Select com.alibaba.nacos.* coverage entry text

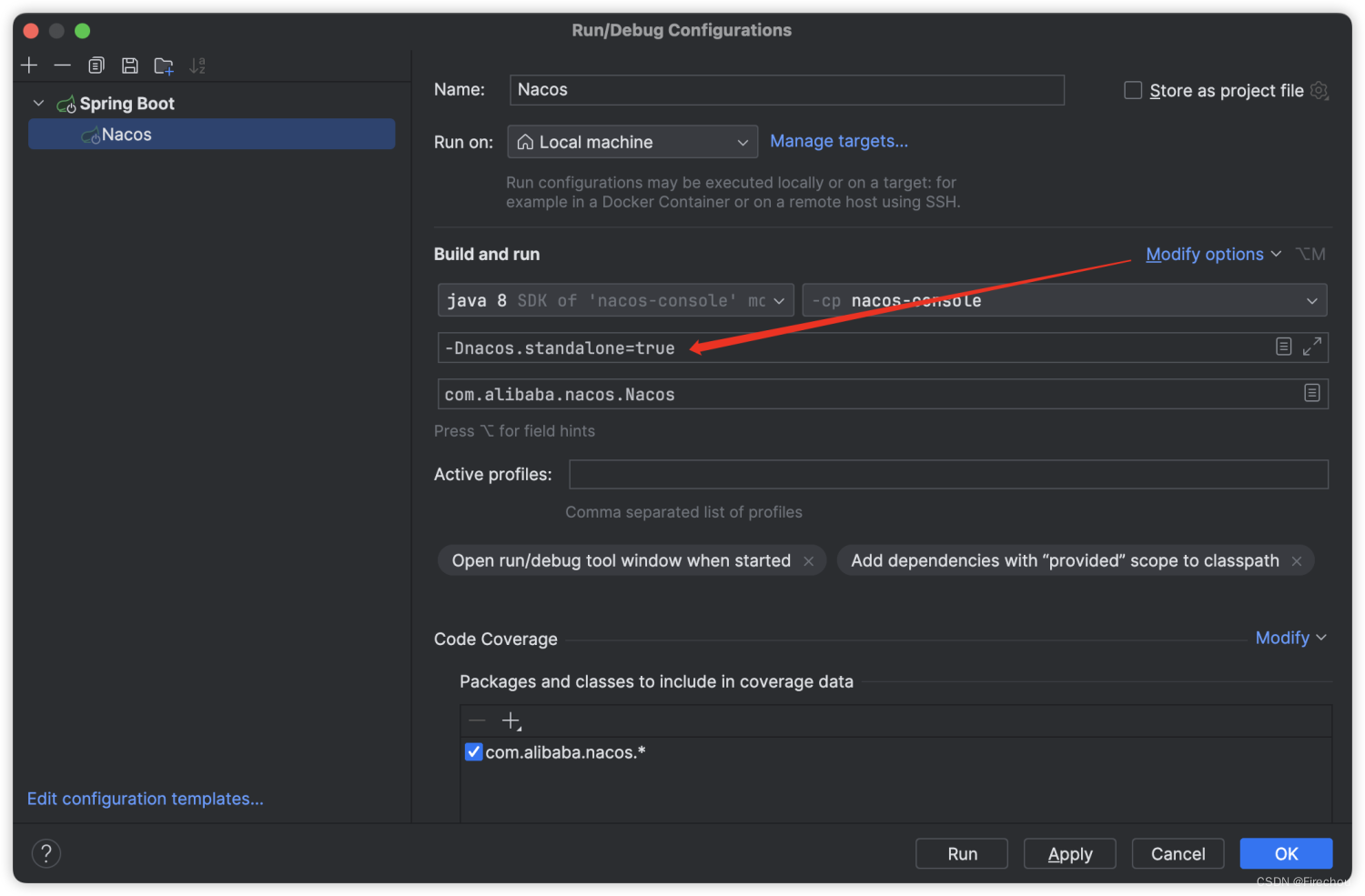pyautogui.click(x=565, y=752)
